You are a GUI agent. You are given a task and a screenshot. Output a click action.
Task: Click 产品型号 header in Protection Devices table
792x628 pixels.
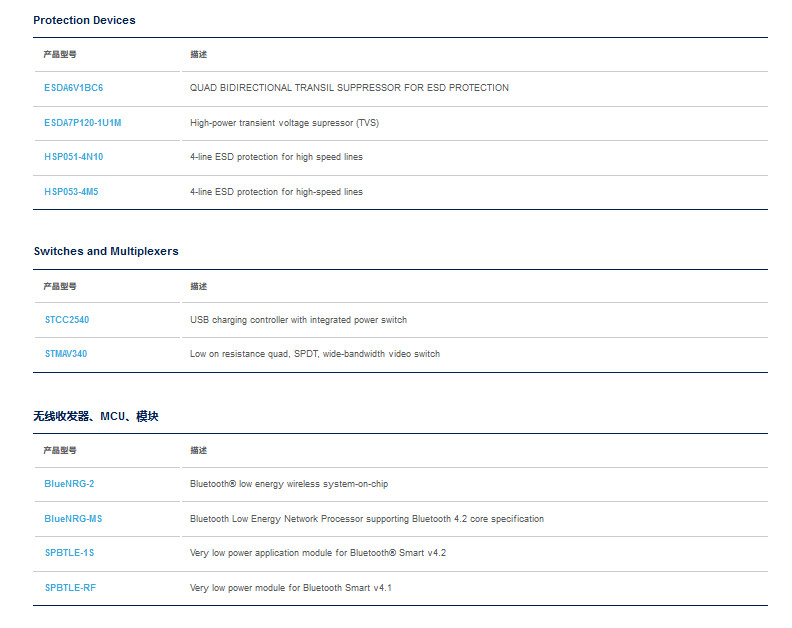click(60, 55)
